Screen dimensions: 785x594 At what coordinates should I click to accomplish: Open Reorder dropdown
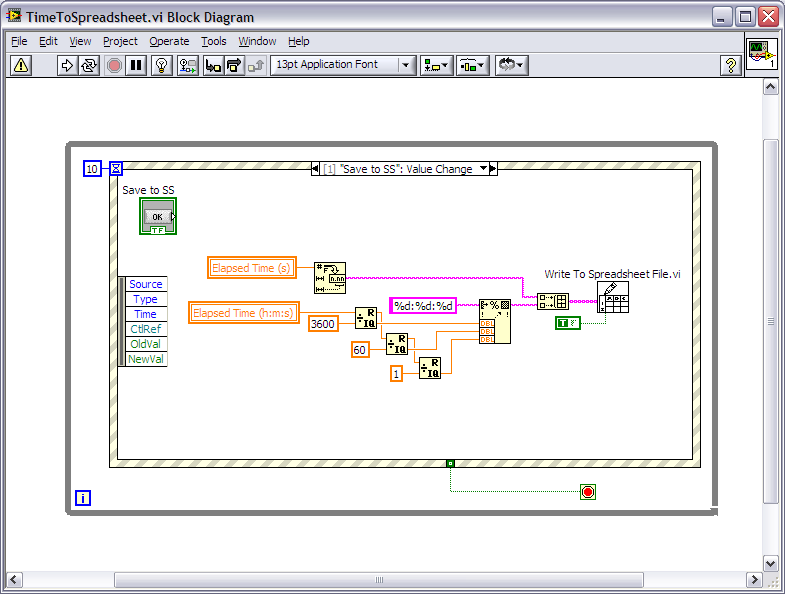[512, 66]
